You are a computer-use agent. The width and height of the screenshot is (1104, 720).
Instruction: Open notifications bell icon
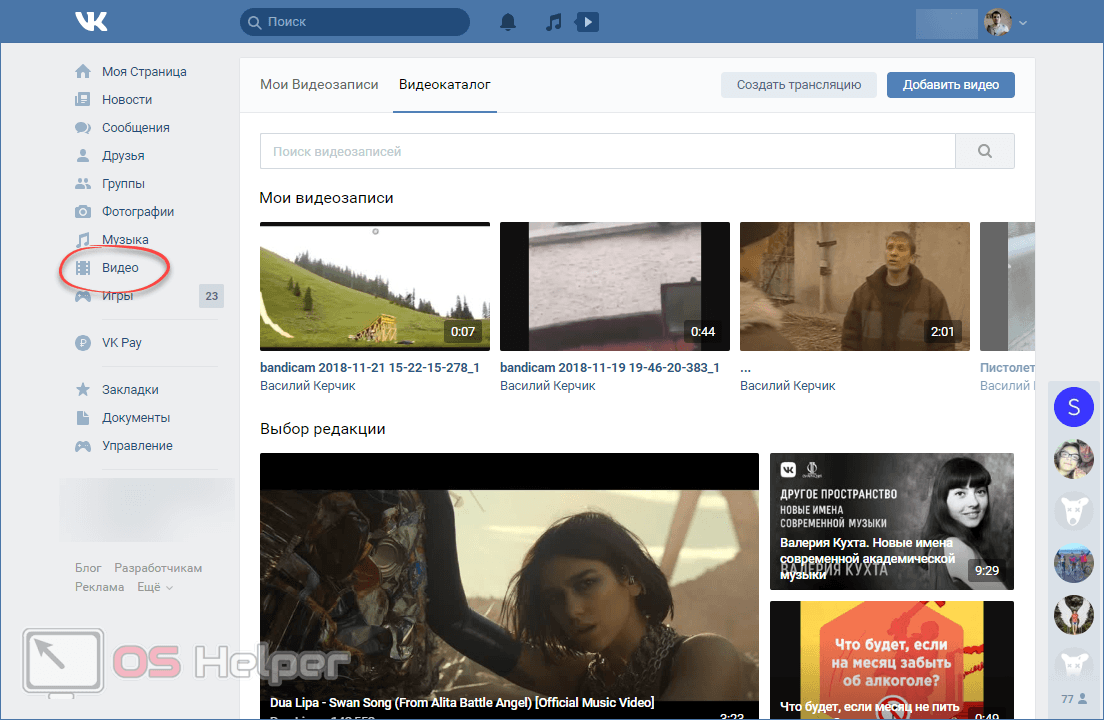(x=508, y=21)
